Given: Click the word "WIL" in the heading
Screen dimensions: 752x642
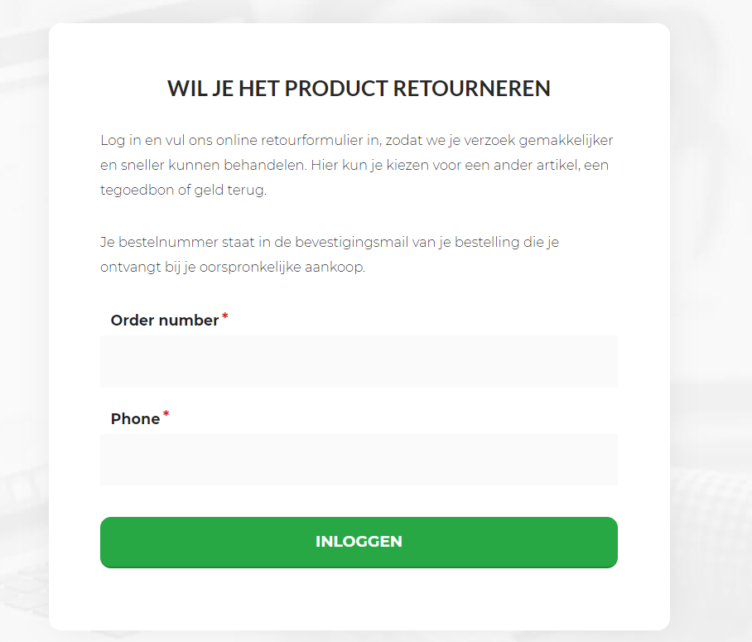Looking at the screenshot, I should click(x=186, y=89).
